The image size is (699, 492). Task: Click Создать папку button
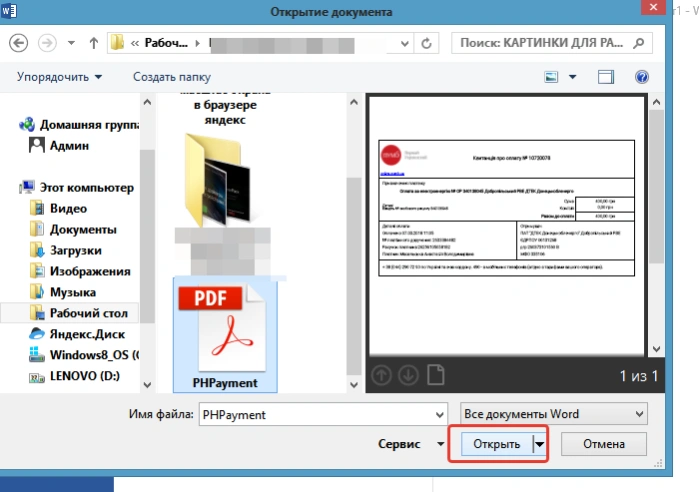click(172, 77)
